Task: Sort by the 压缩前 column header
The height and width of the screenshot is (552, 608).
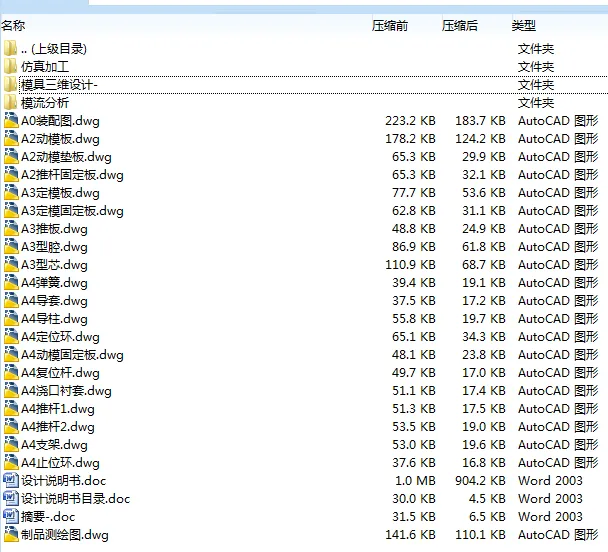Action: (x=390, y=26)
